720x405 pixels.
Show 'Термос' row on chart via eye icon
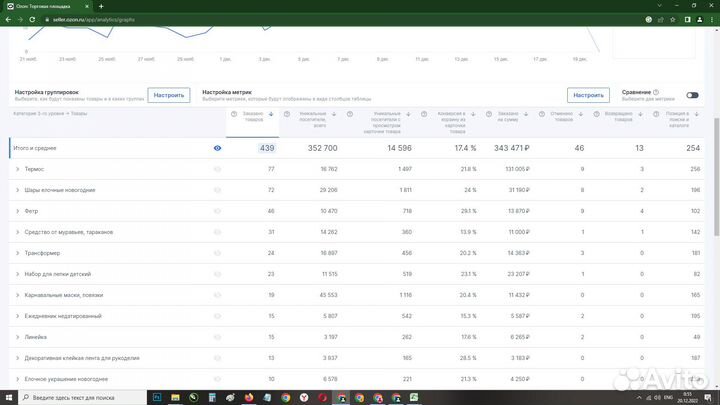pos(217,169)
